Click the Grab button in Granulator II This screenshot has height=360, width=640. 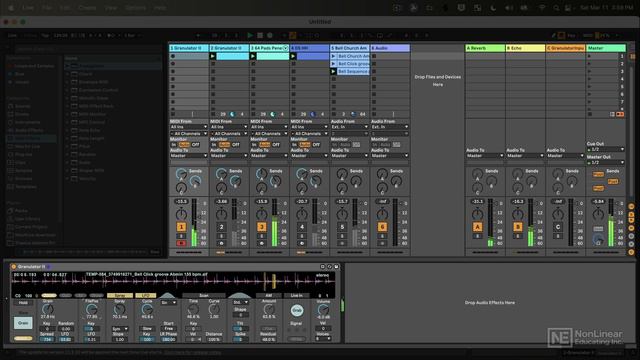(x=297, y=311)
